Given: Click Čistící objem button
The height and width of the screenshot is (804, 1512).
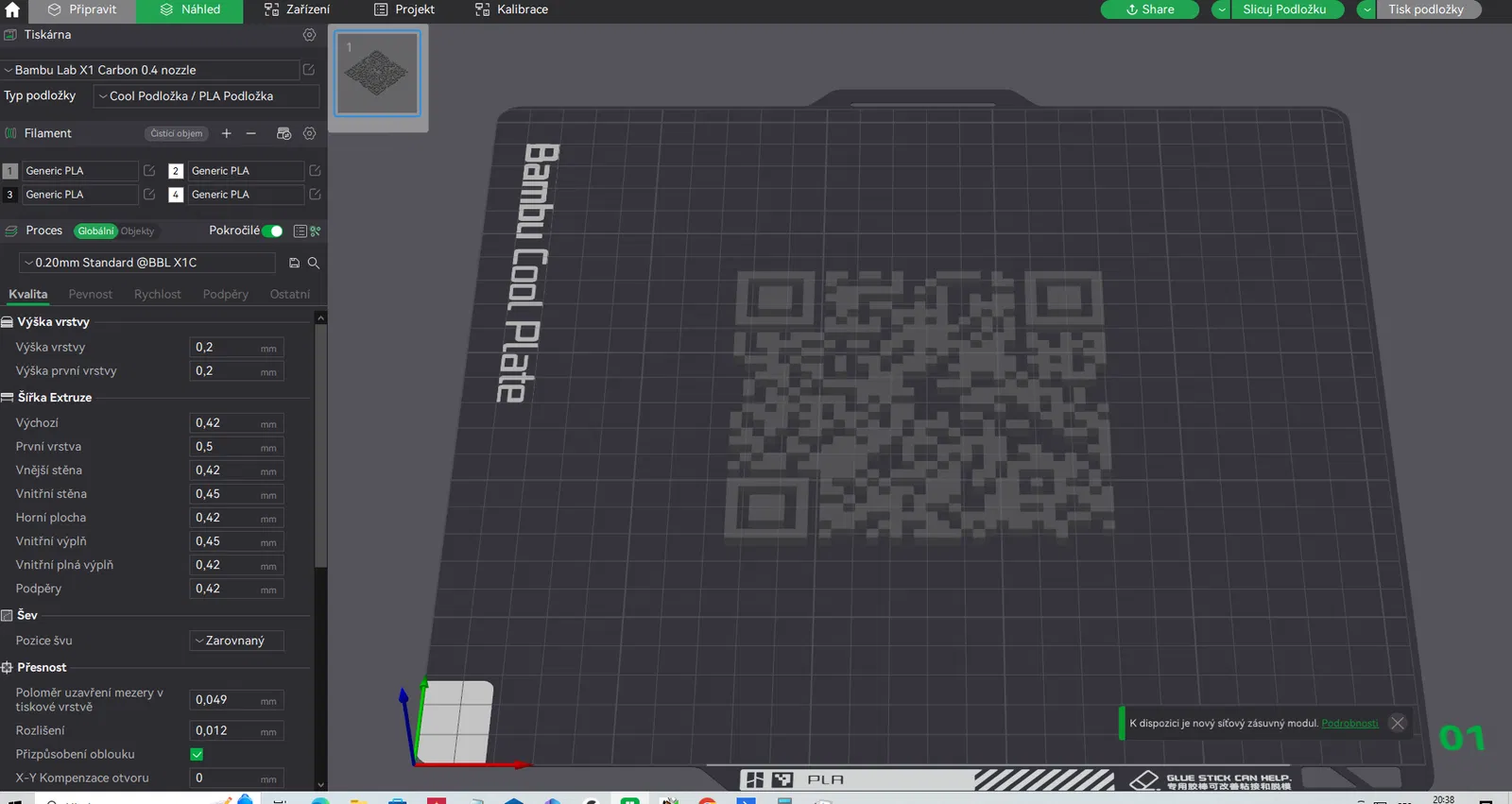Looking at the screenshot, I should click(x=177, y=133).
